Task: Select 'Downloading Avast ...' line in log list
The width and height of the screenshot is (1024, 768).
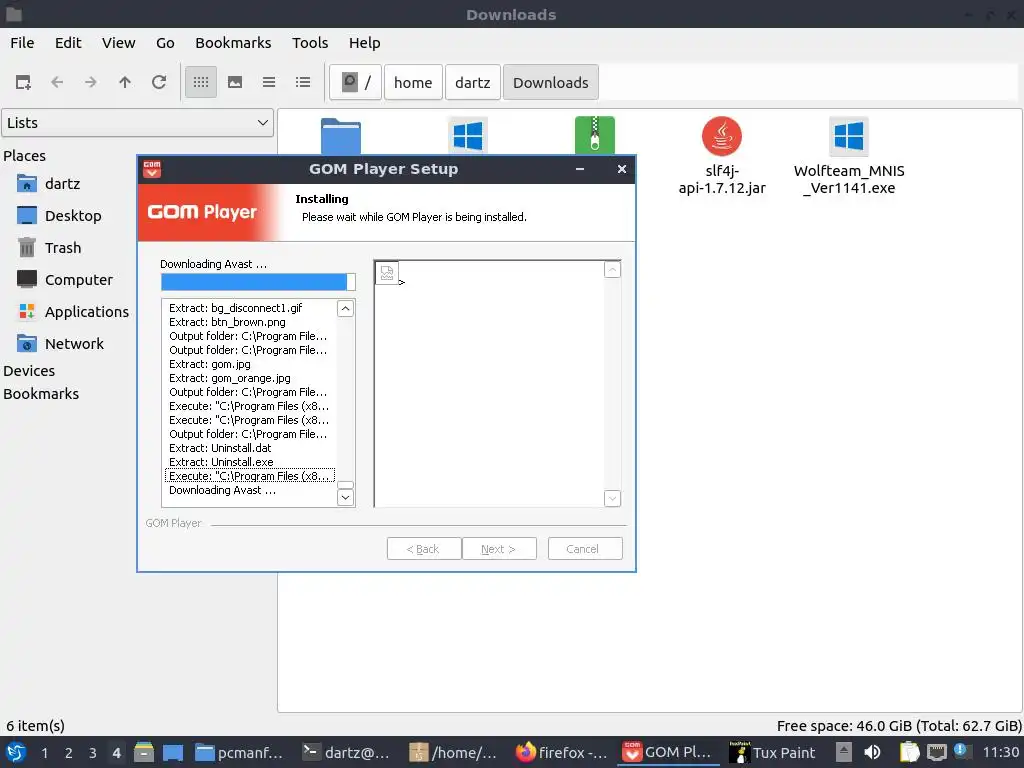Action: coord(222,490)
